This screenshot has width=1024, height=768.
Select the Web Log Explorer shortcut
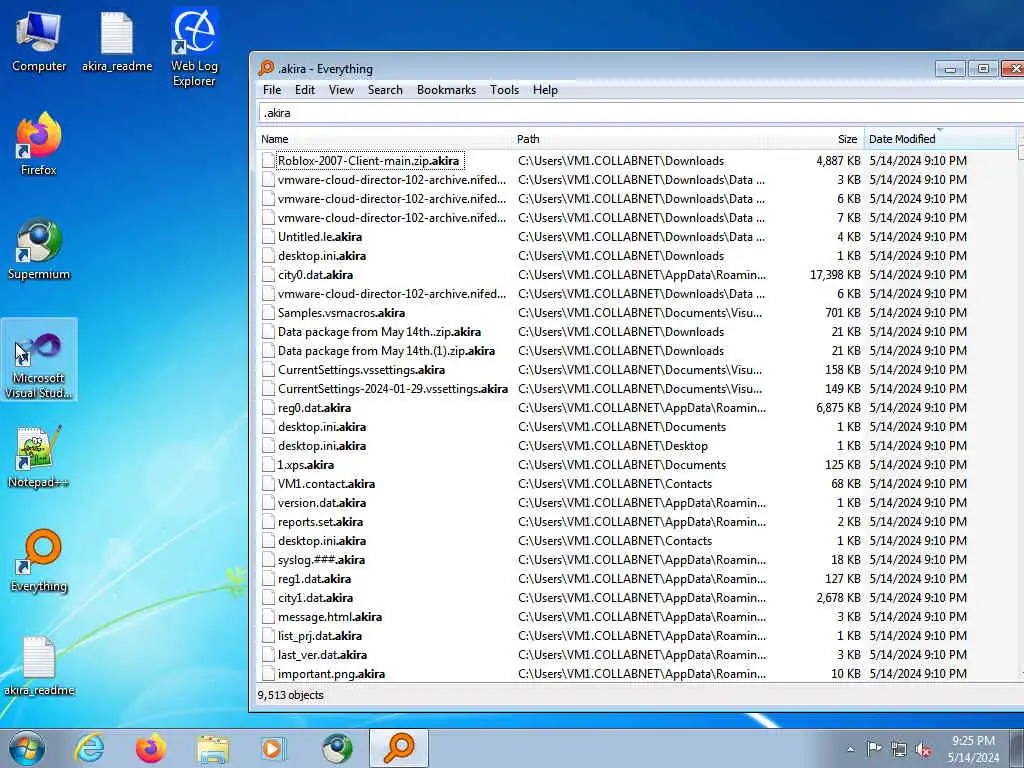[x=194, y=48]
